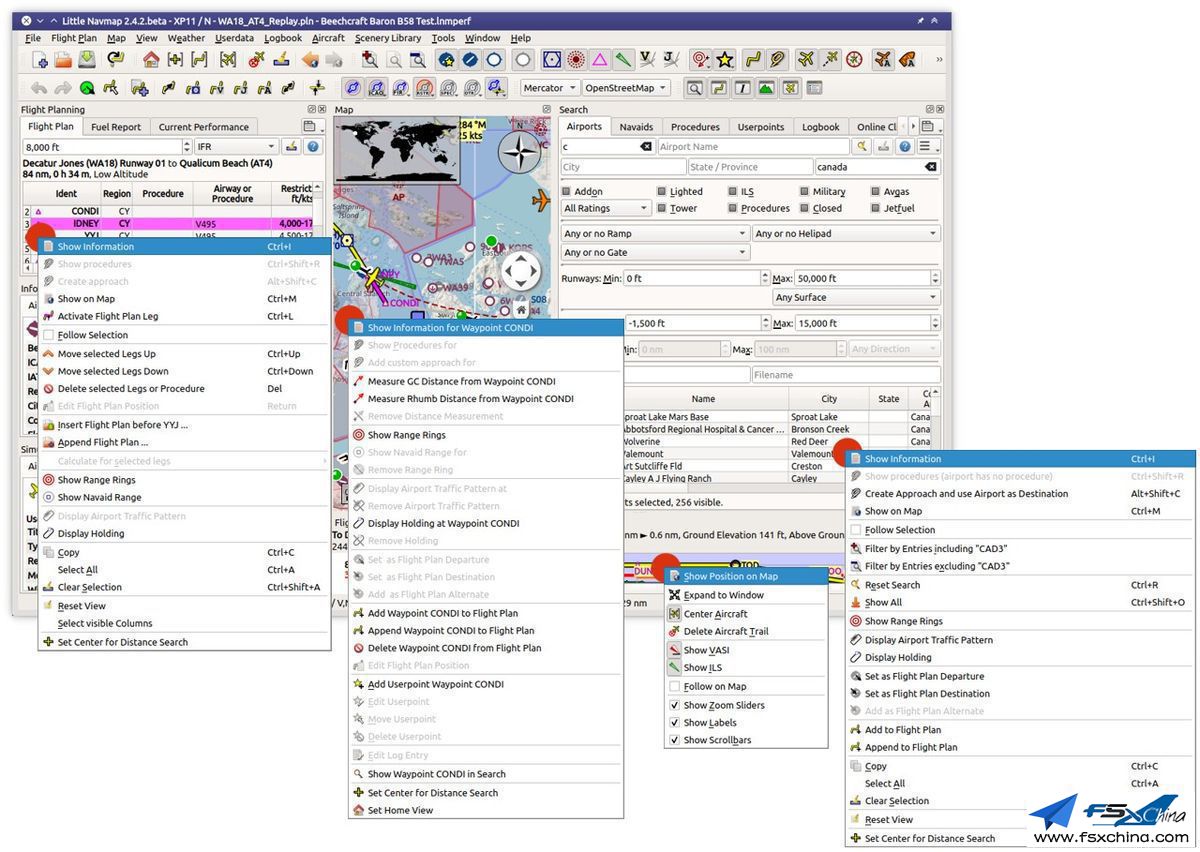Toggle the Jet airways J icon
Image resolution: width=1200 pixels, height=852 pixels.
671,60
